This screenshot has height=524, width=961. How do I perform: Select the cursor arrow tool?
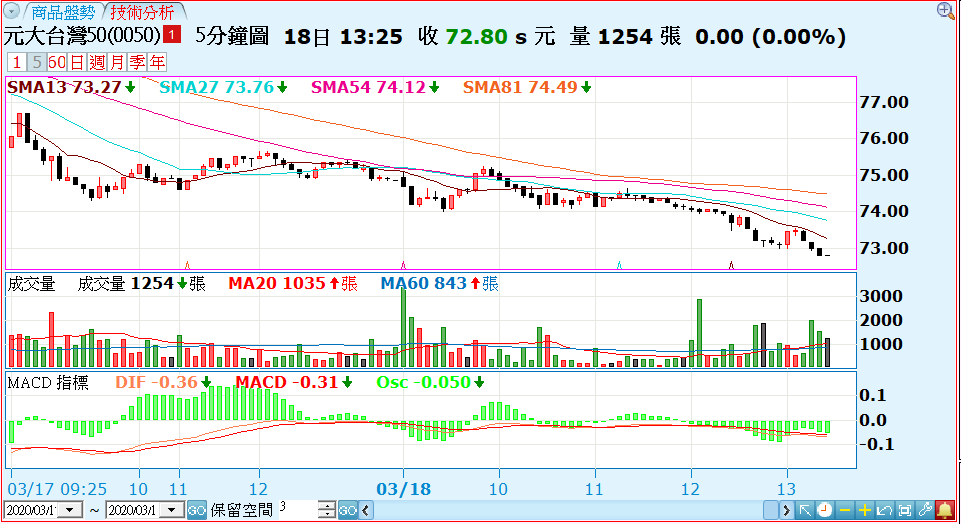point(805,510)
